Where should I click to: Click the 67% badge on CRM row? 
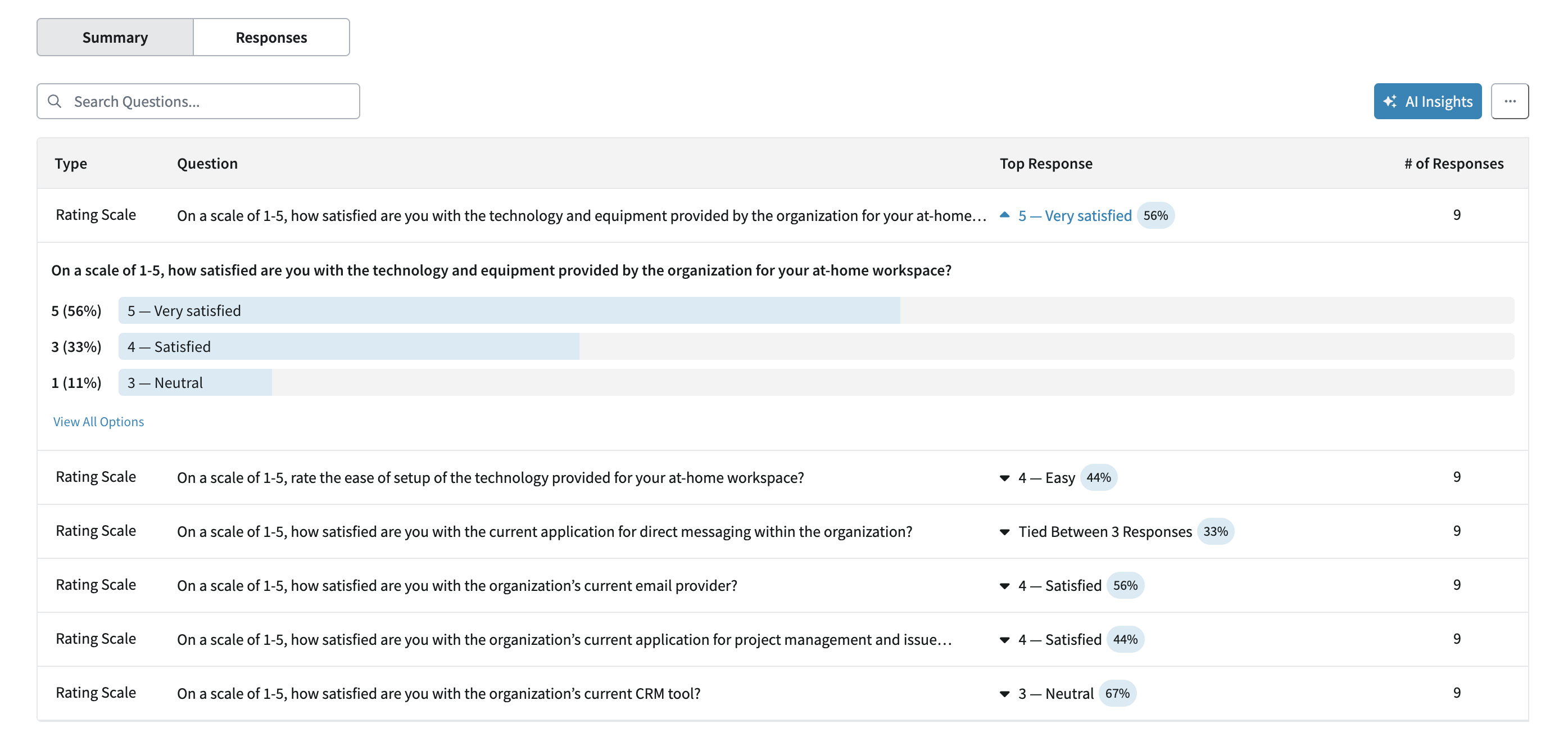tap(1116, 693)
